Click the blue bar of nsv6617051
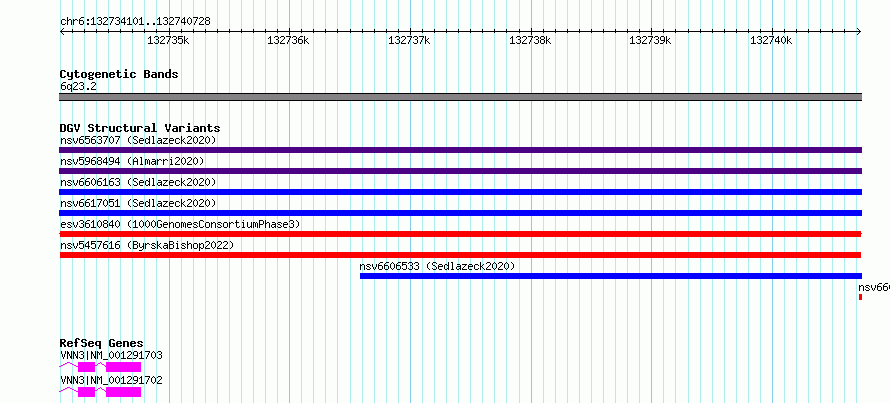 coord(461,213)
